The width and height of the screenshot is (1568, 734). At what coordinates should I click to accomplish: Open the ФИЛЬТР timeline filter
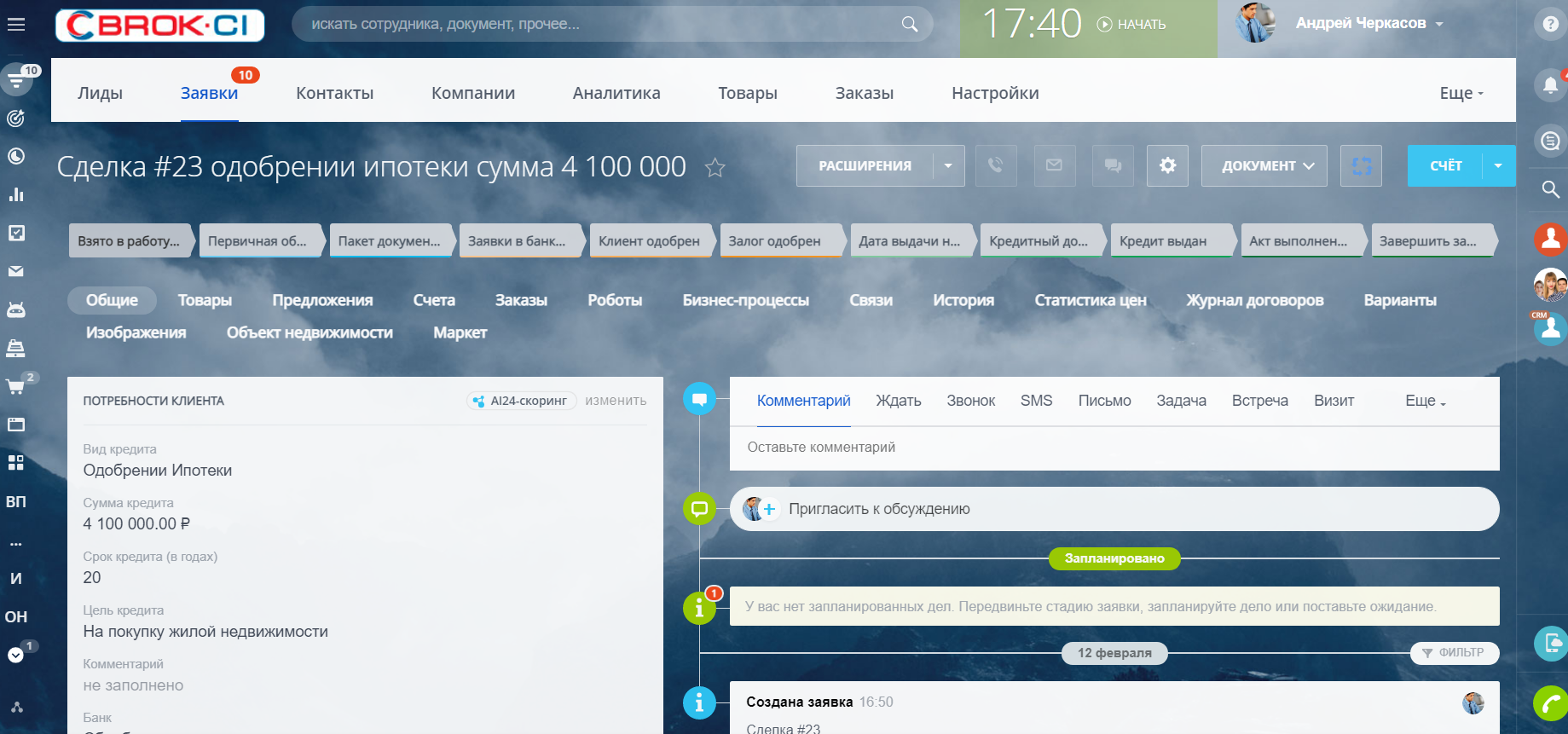pyautogui.click(x=1454, y=653)
